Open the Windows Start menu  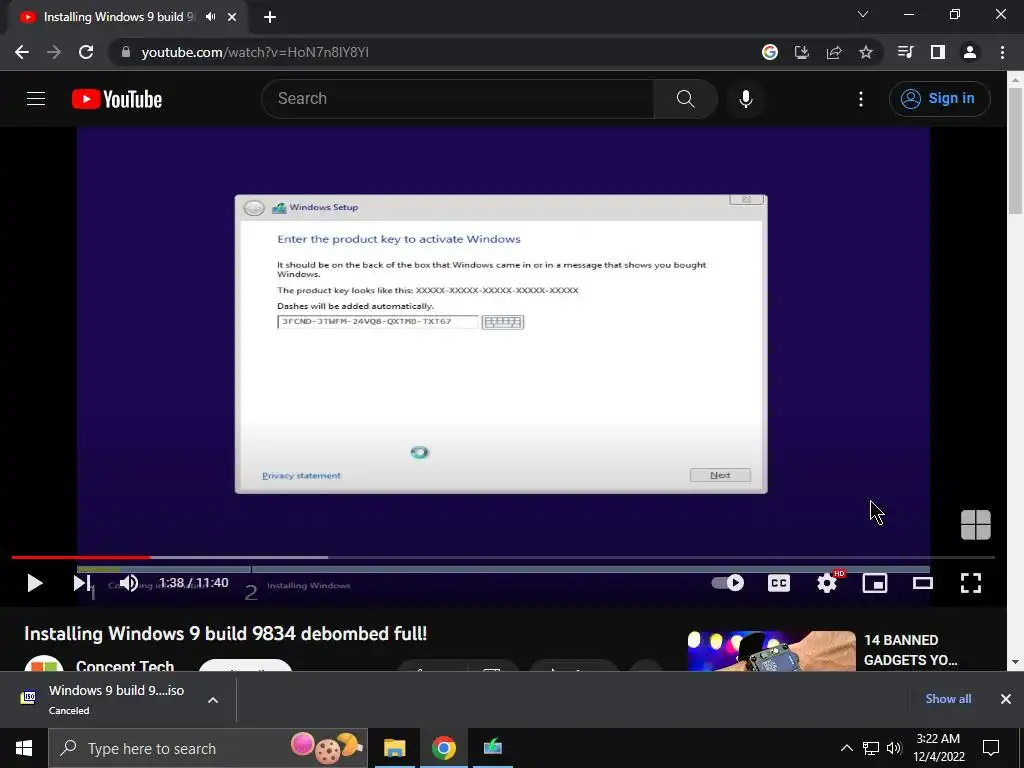(24, 748)
